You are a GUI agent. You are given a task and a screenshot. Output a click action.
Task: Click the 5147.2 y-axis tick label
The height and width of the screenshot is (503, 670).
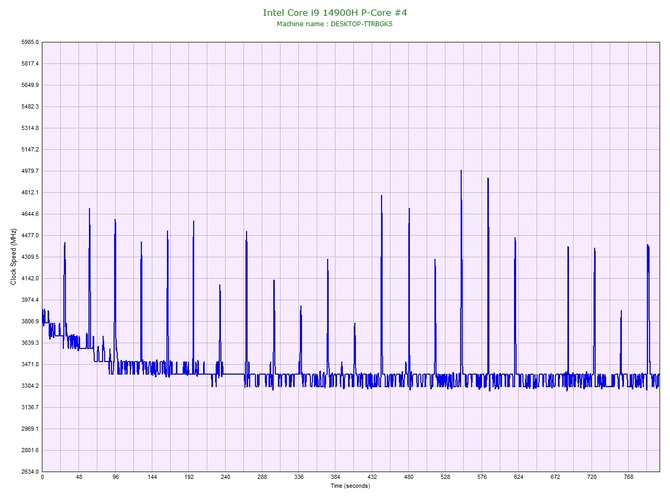(30, 150)
